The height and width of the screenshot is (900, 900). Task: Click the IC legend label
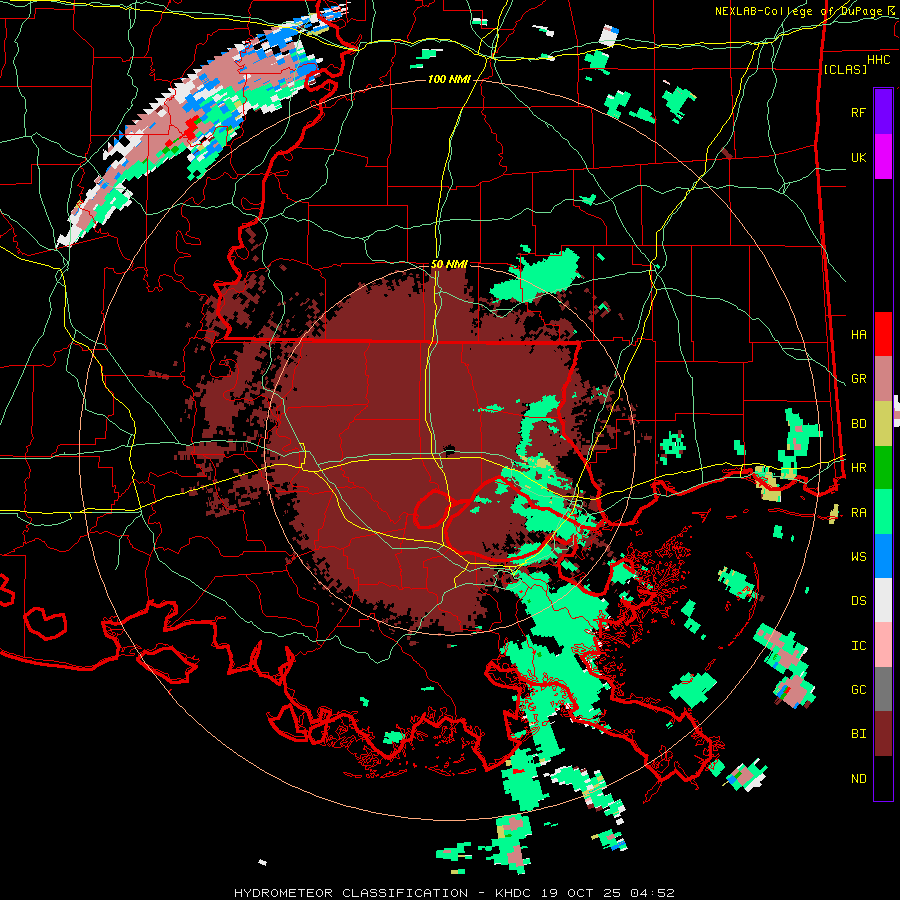pos(858,646)
